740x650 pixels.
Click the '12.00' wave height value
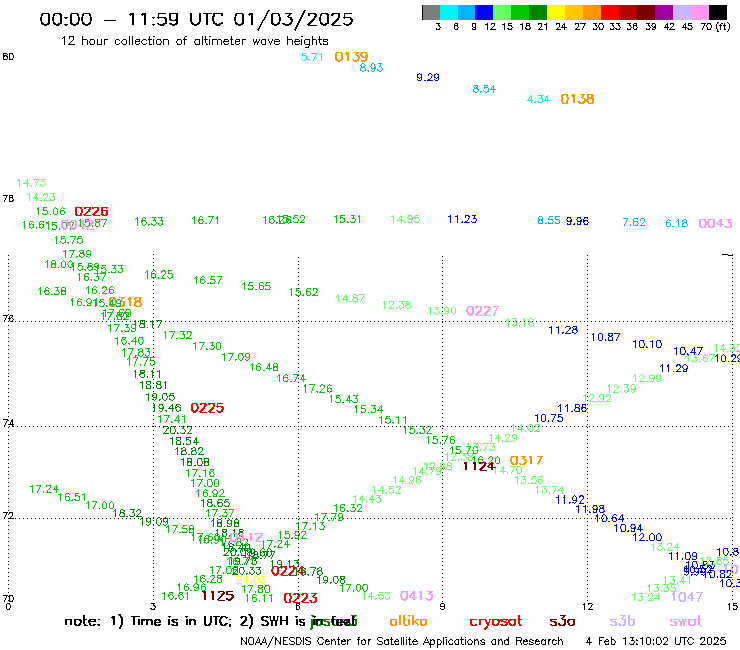[647, 537]
